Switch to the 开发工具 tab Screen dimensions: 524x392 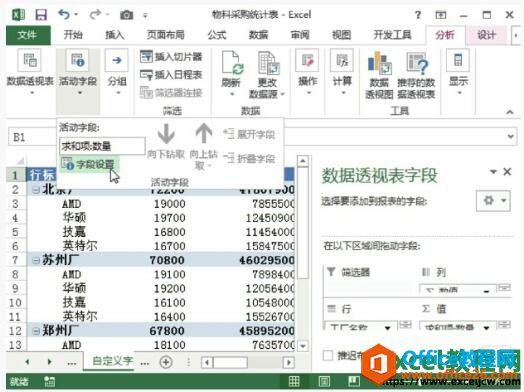[x=392, y=35]
